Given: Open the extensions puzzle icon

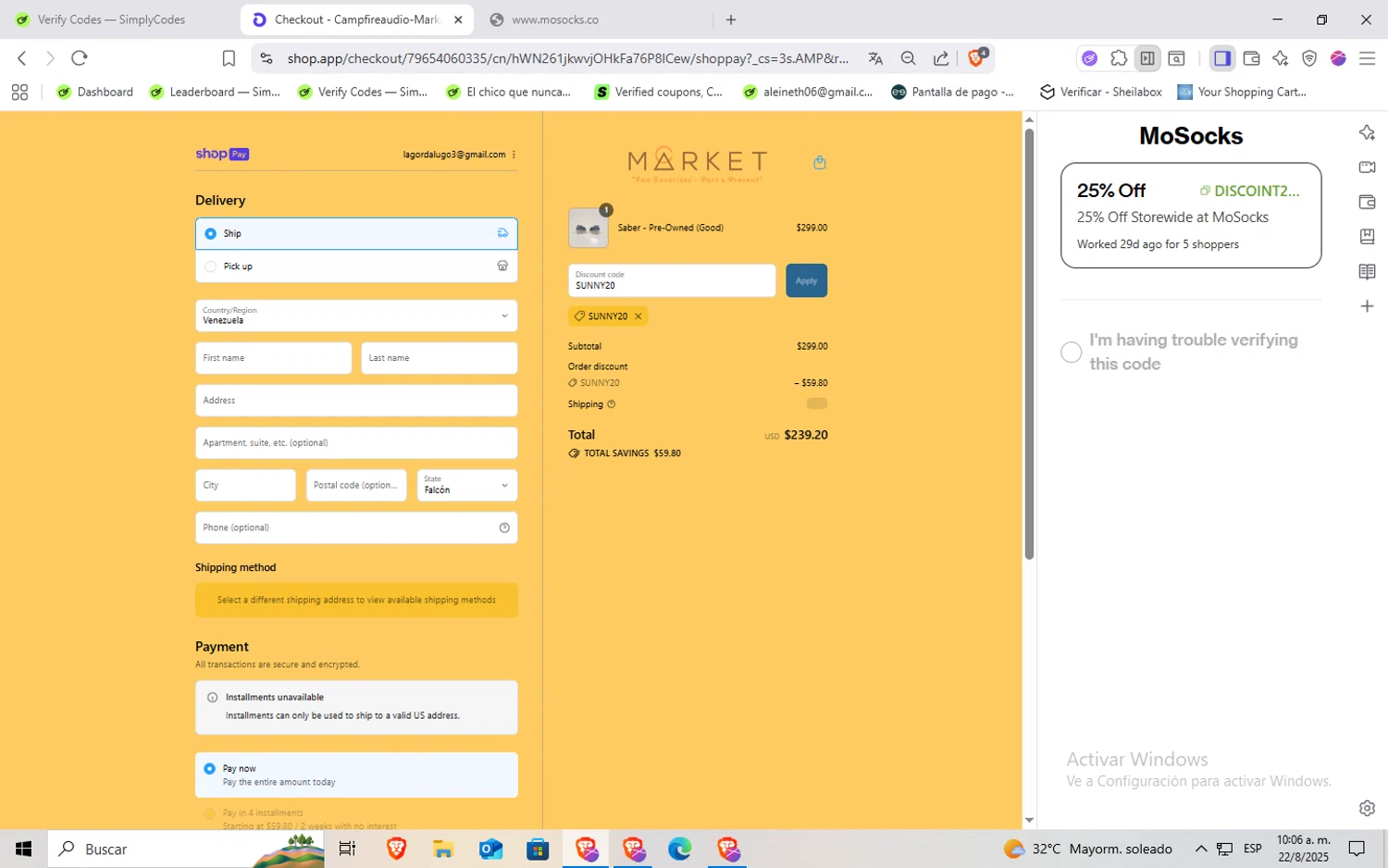Looking at the screenshot, I should (x=1119, y=58).
